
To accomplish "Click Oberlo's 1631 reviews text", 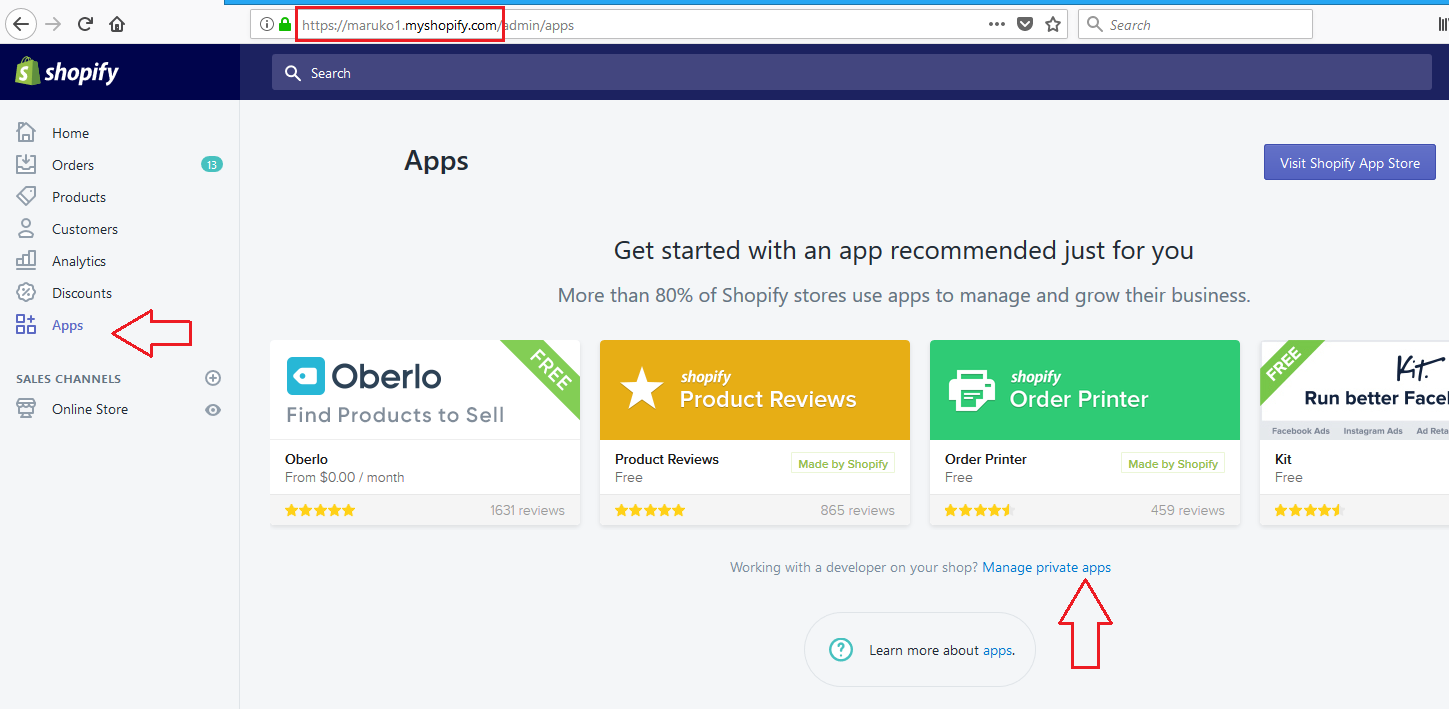I will click(527, 510).
